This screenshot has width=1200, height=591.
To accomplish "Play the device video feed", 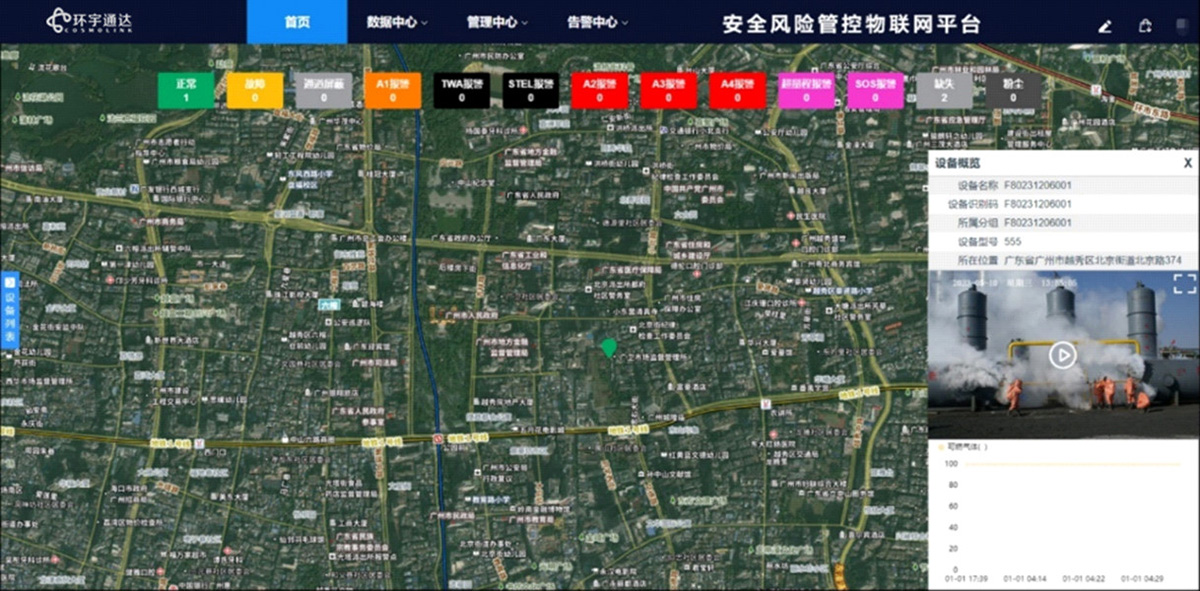I will [x=1063, y=355].
